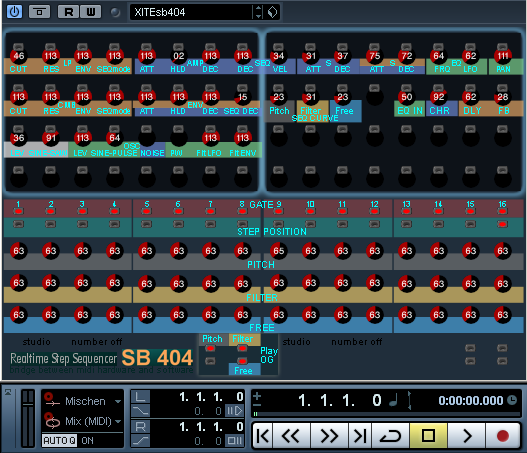
Task: Click the SINE-PULSE knob showing 64
Action: click(114, 138)
